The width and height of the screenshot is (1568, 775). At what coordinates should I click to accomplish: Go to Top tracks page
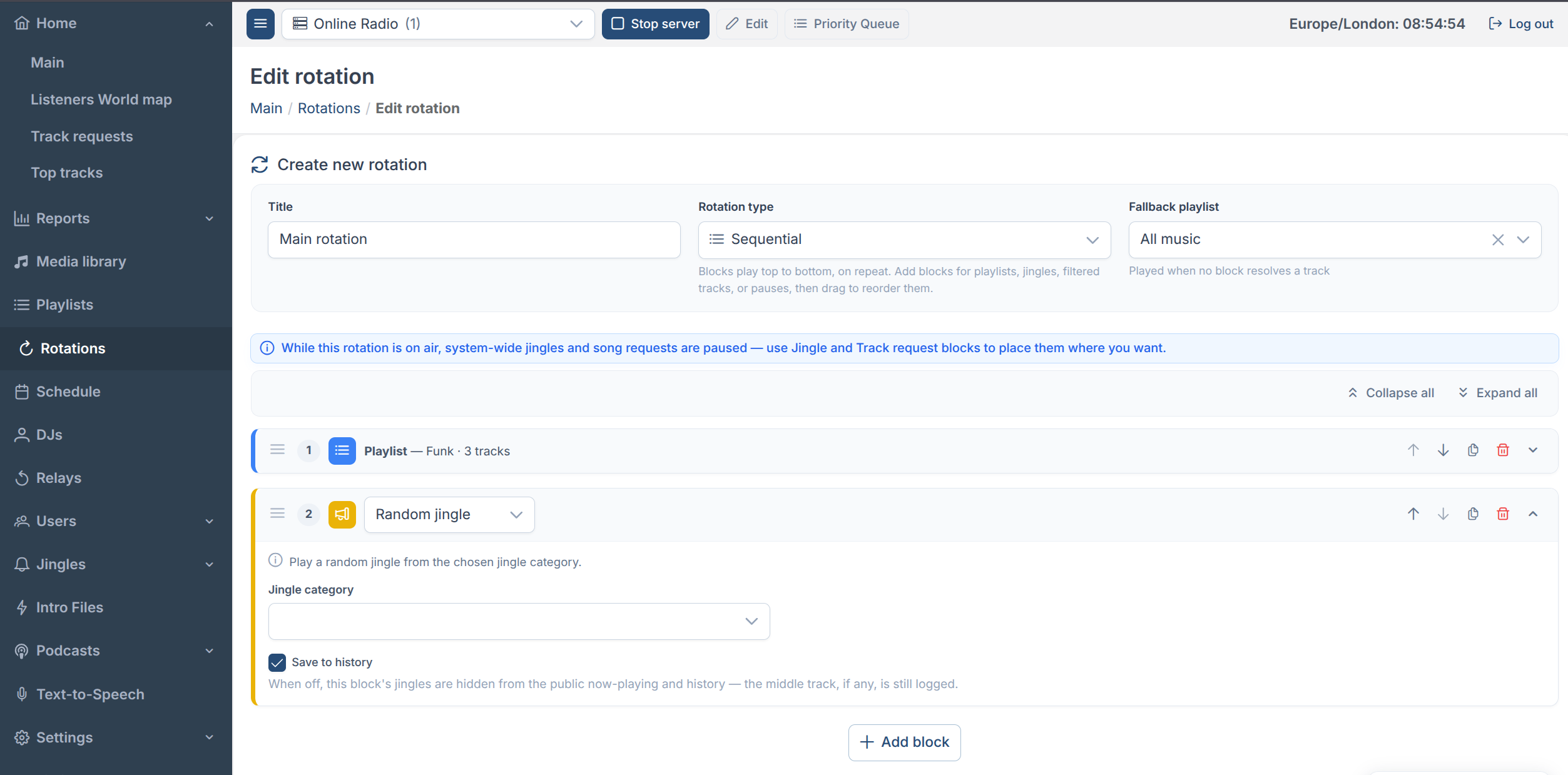coord(67,173)
